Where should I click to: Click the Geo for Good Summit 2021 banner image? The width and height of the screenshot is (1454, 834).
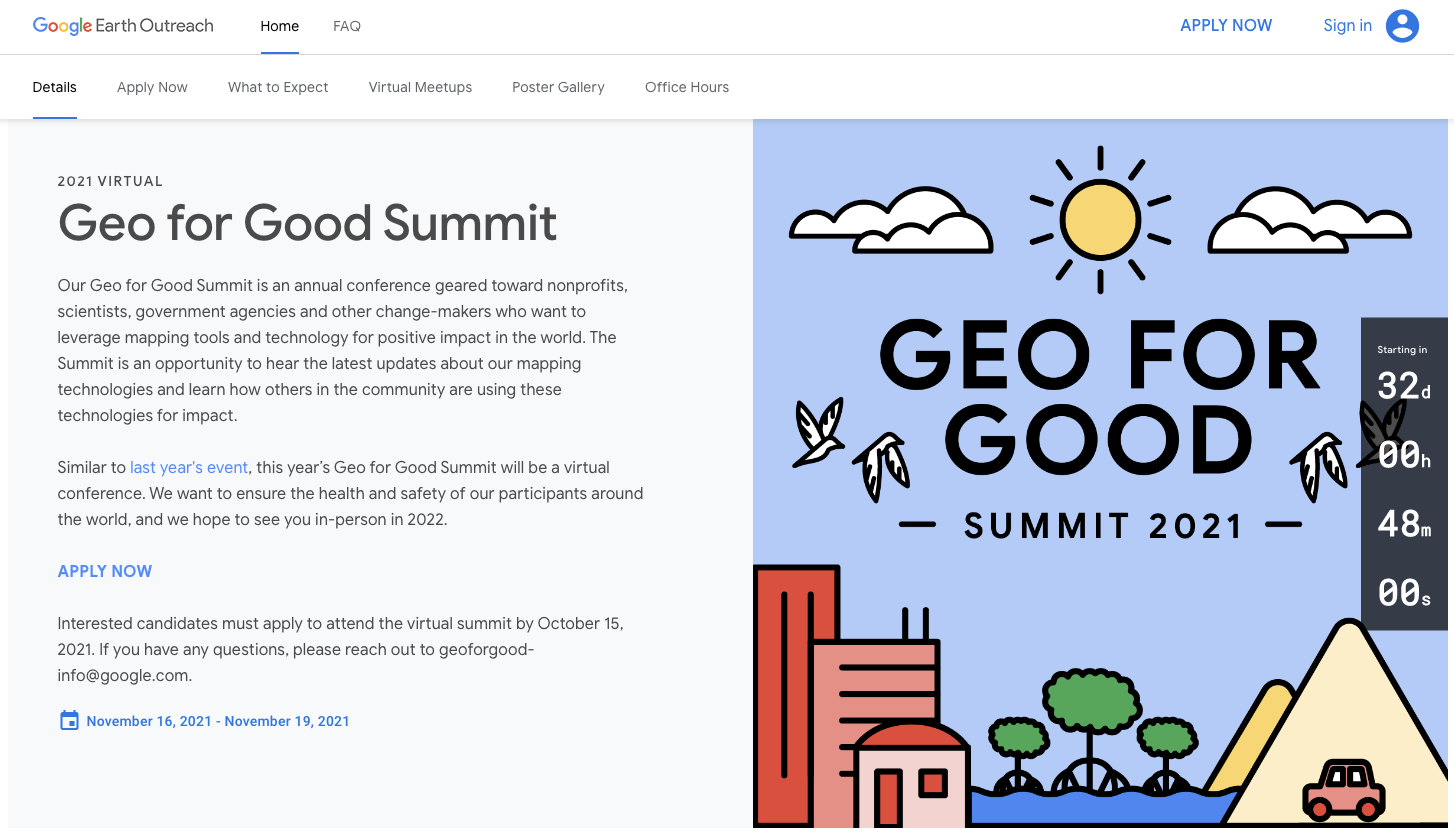(x=1100, y=474)
